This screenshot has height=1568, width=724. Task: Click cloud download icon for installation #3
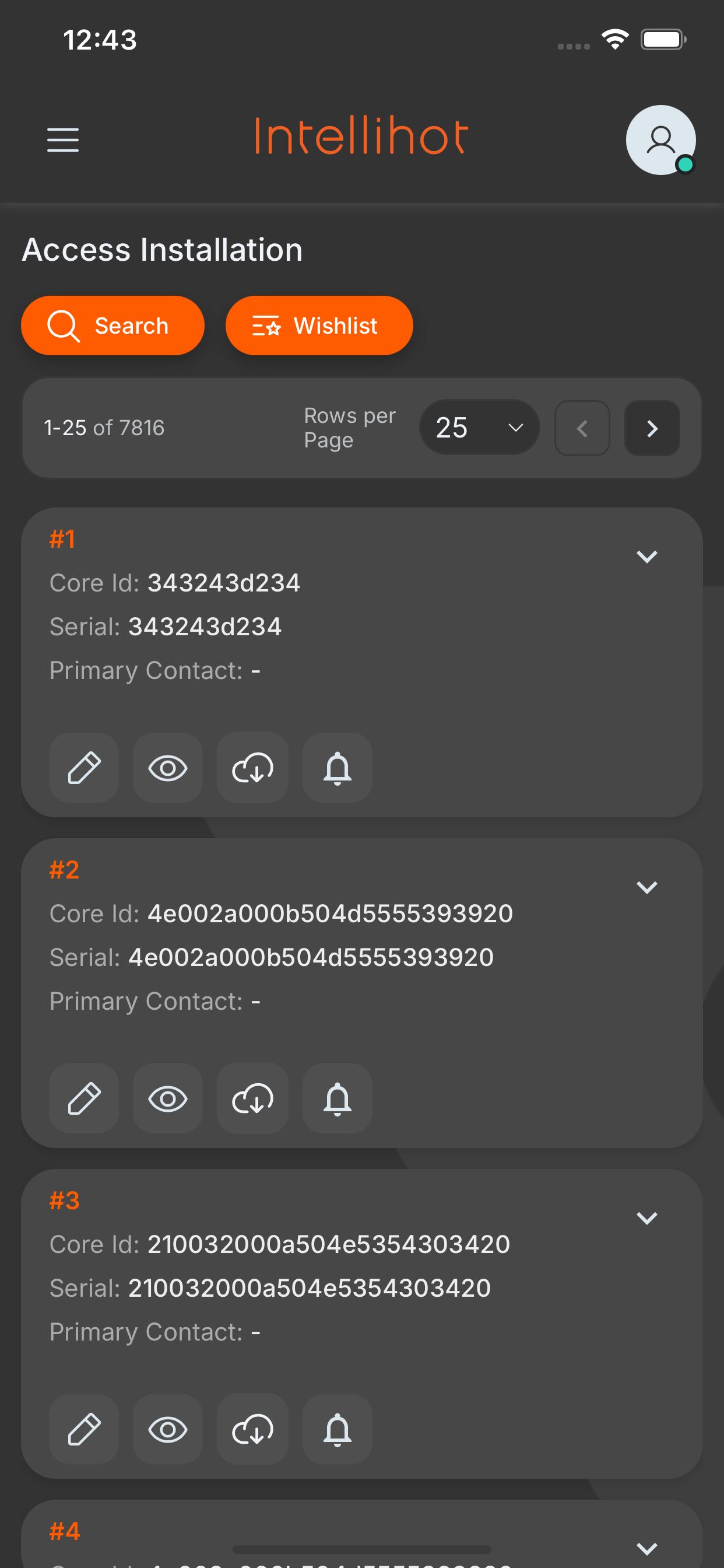tap(252, 1429)
